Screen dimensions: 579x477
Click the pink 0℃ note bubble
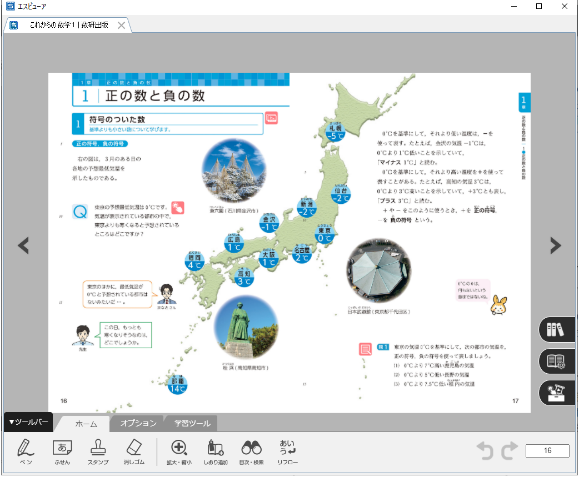click(473, 290)
